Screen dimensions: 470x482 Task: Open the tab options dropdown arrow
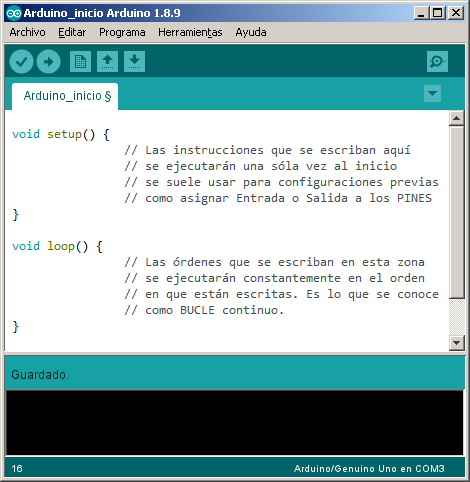click(432, 93)
